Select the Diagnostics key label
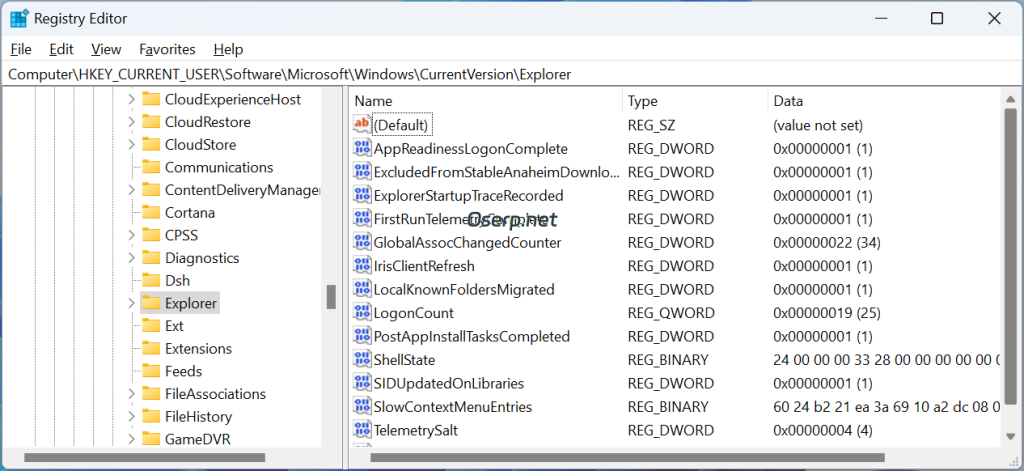This screenshot has height=471, width=1024. pyautogui.click(x=202, y=258)
